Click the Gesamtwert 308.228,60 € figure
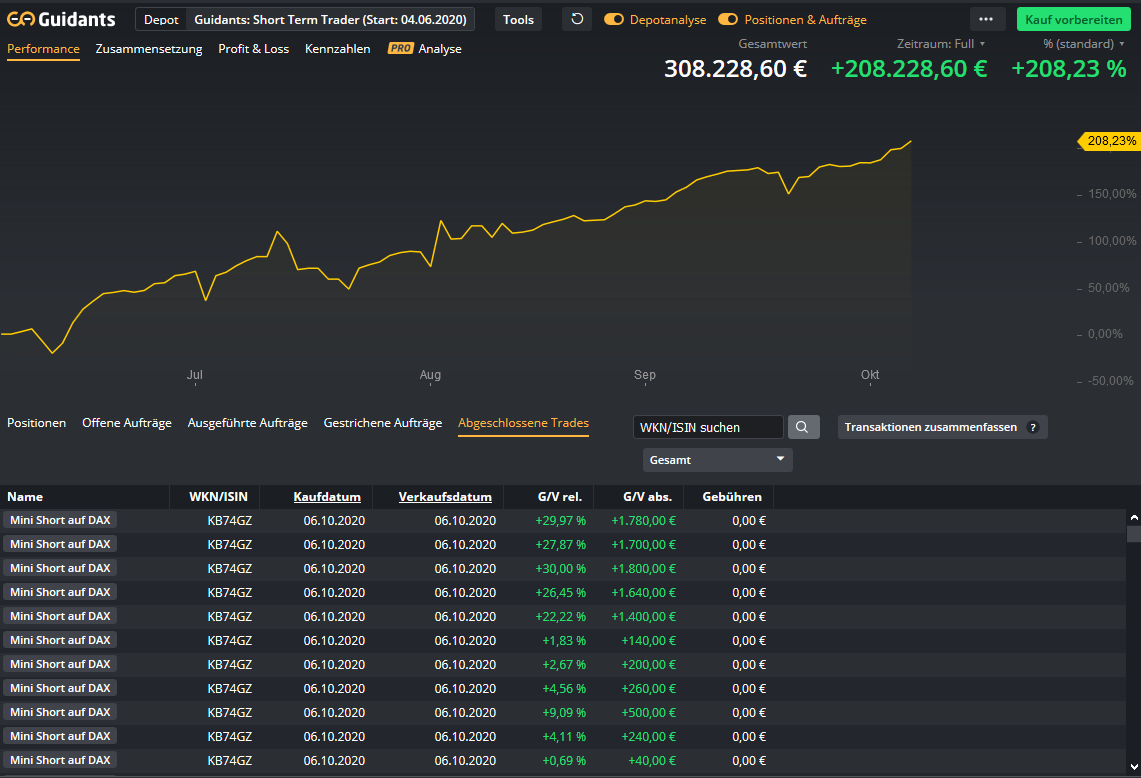Viewport: 1141px width, 778px height. [x=735, y=68]
